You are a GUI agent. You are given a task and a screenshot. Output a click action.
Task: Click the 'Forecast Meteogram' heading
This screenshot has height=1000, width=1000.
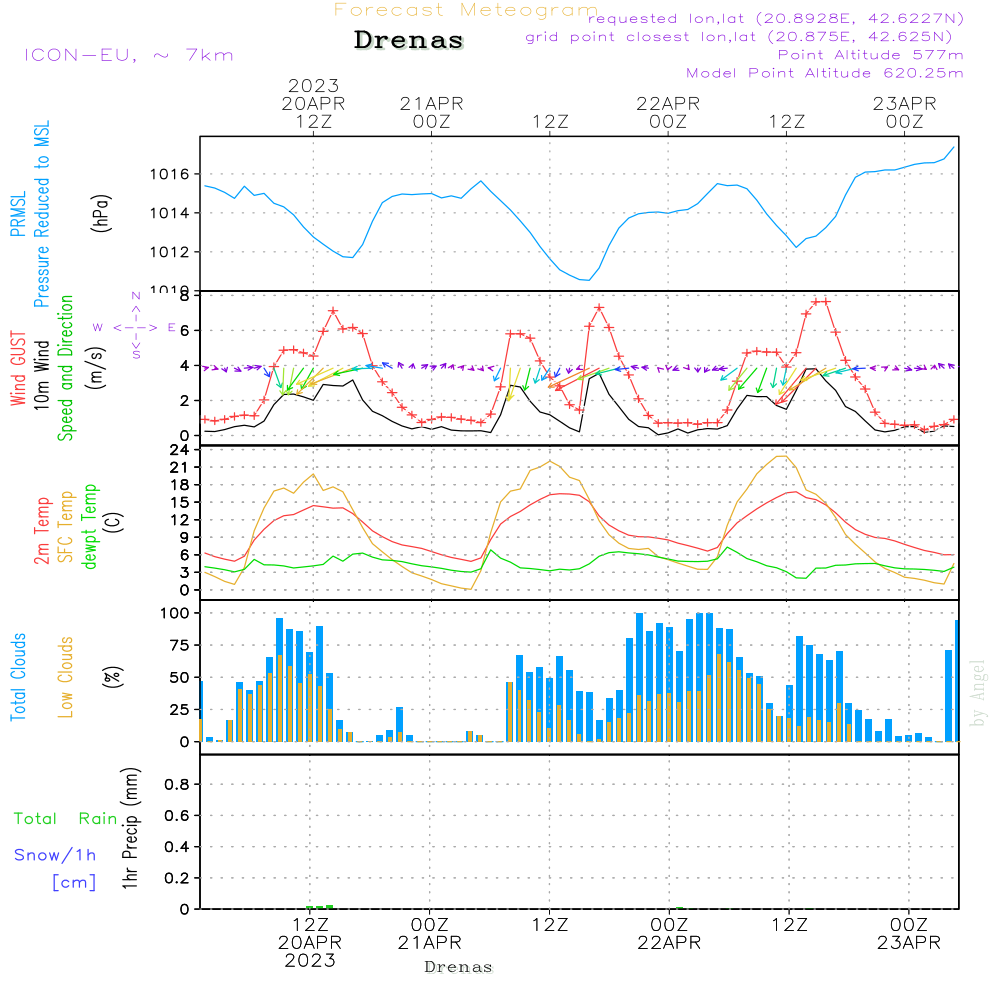[466, 10]
